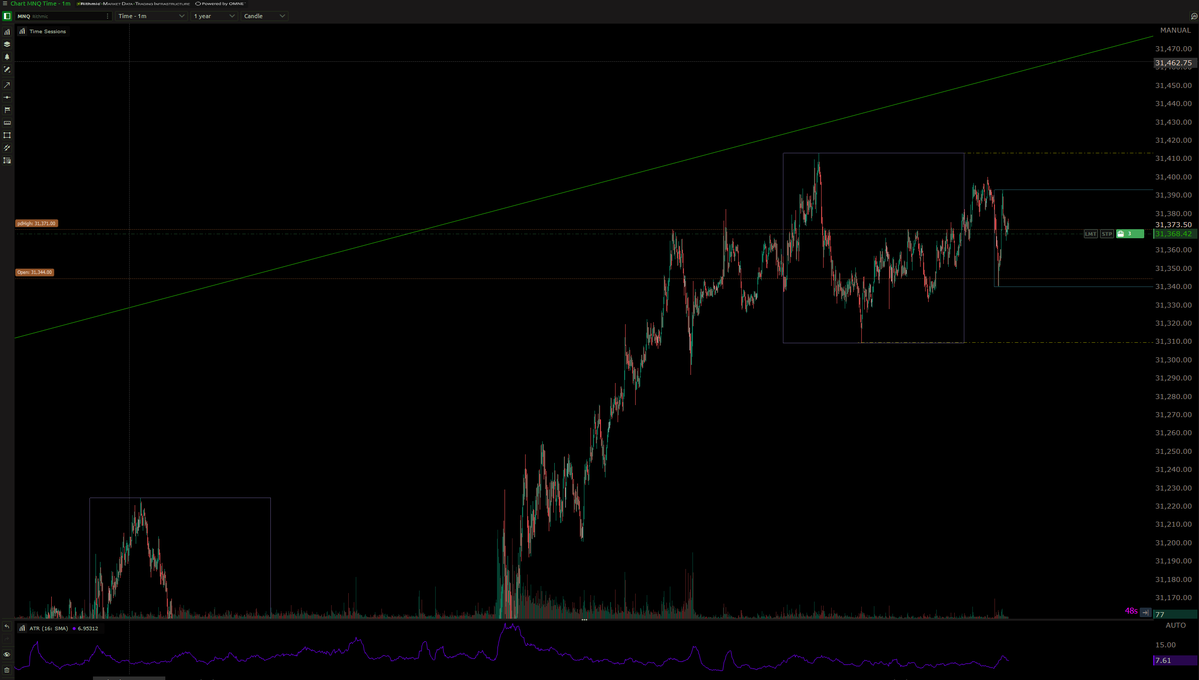
Task: Click the LMT order button
Action: coord(1090,234)
